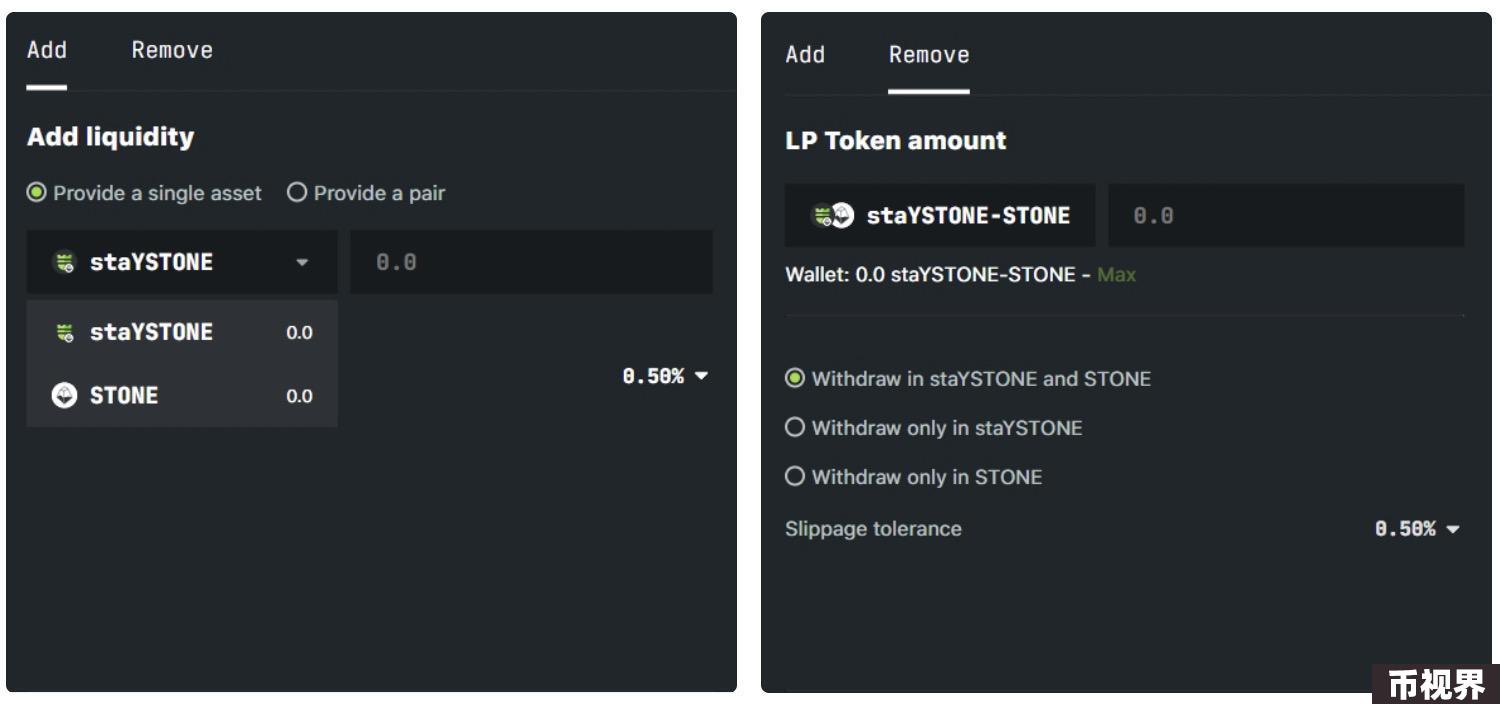Focus the add liquidity amount input field
Screen dimensions: 1500x704
(x=531, y=262)
